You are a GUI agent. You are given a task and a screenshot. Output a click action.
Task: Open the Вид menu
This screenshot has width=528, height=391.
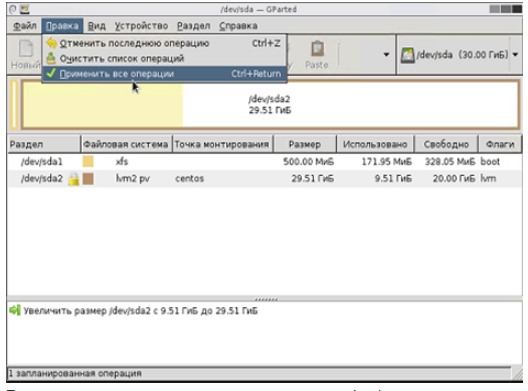(x=97, y=26)
